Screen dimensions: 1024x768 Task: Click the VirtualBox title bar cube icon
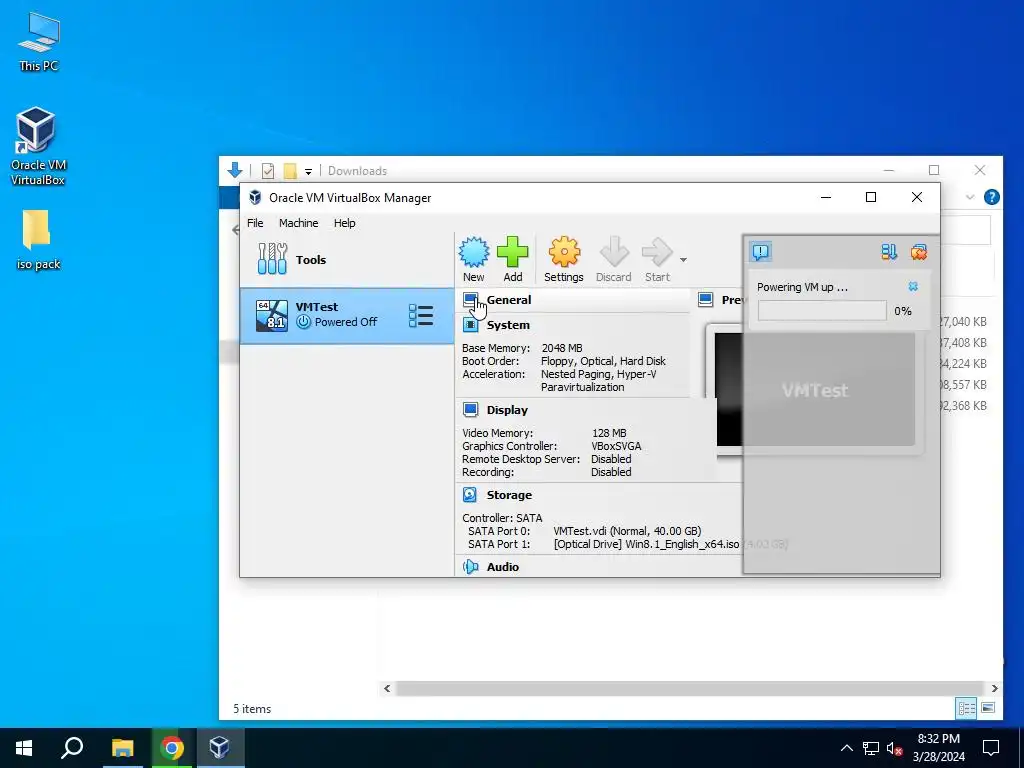(x=255, y=197)
